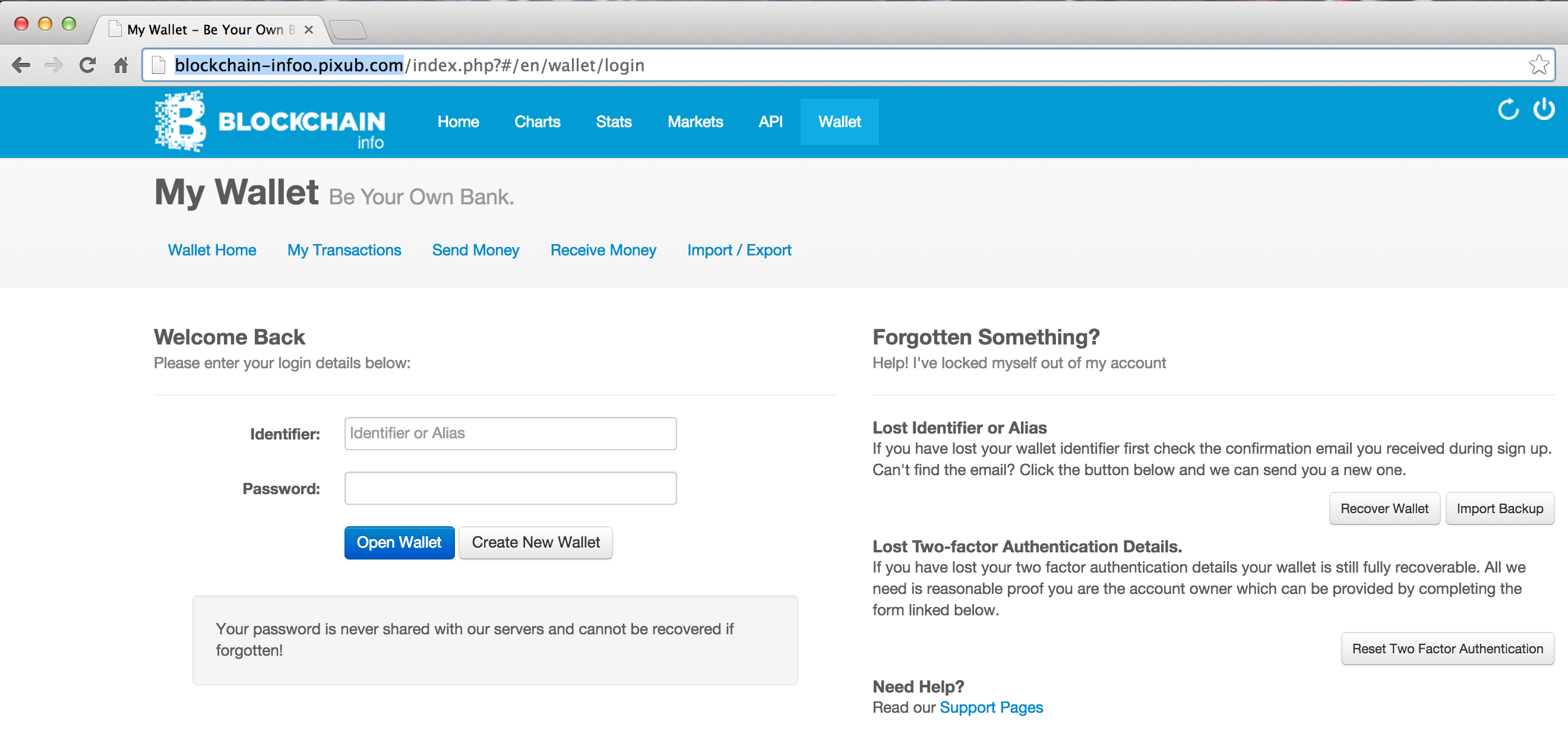Reload the page with the refresh icon
This screenshot has height=746, width=1568.
point(88,65)
